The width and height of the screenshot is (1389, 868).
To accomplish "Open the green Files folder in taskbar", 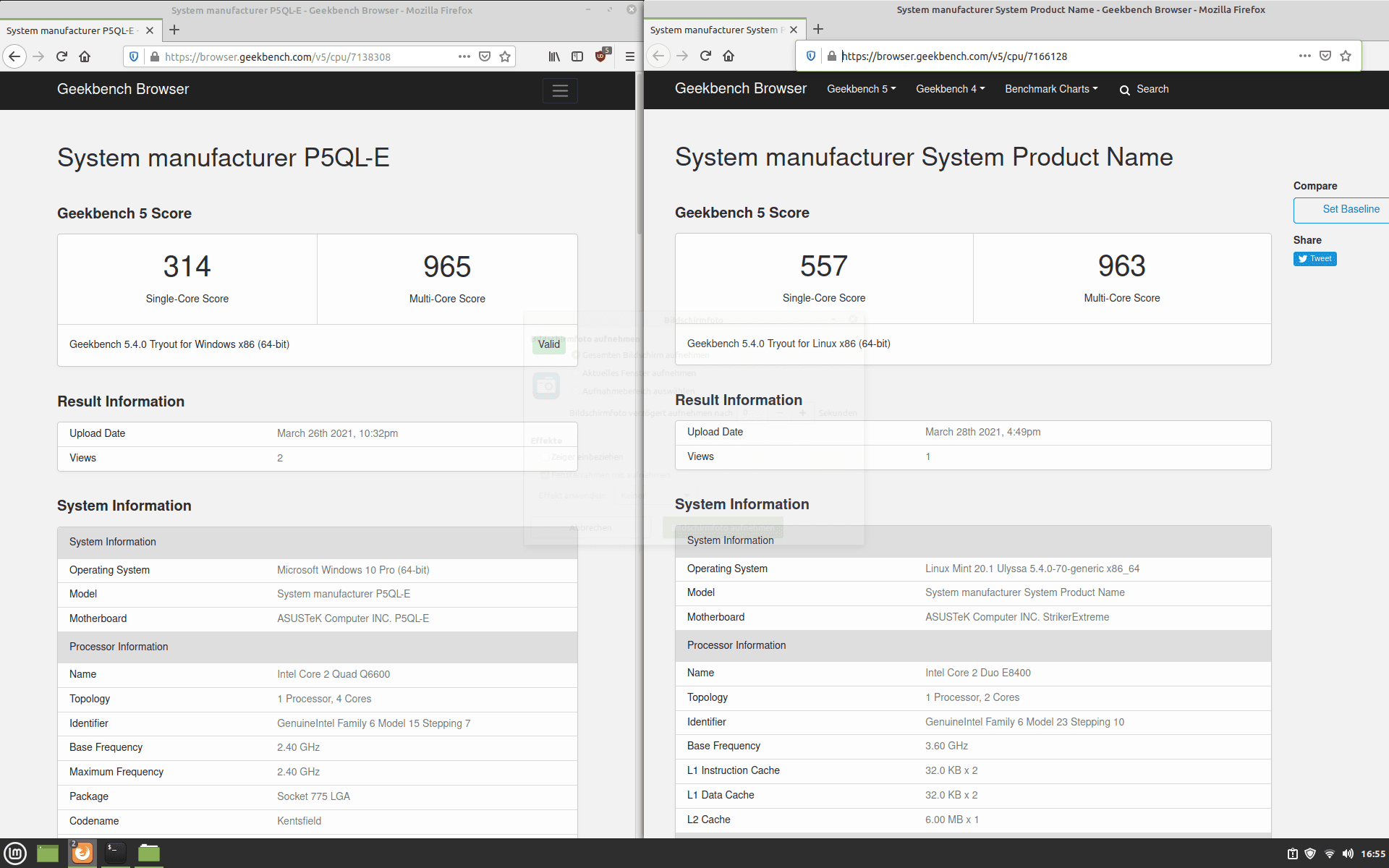I will pos(149,854).
